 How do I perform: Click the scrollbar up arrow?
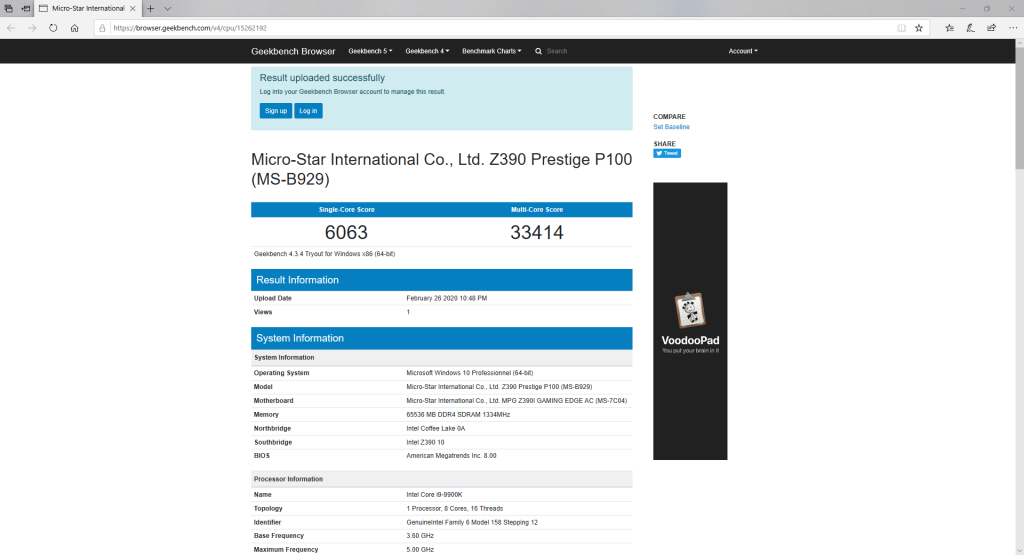pyautogui.click(x=1019, y=43)
